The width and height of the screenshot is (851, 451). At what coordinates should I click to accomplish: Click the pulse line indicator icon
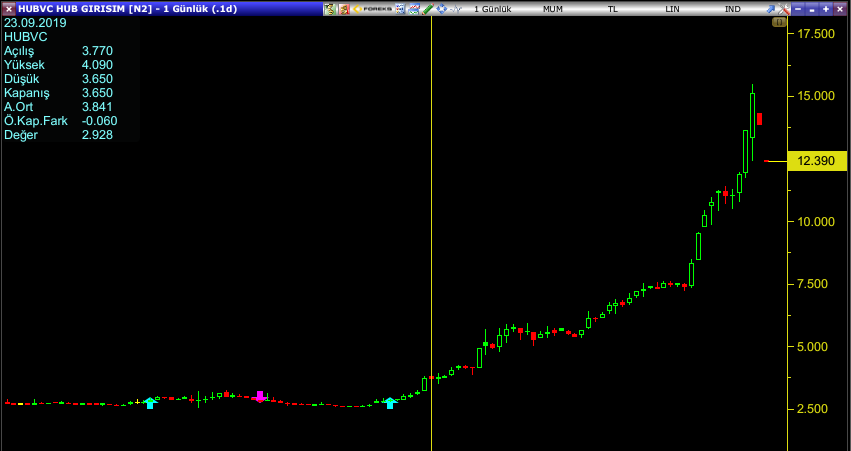coord(456,9)
